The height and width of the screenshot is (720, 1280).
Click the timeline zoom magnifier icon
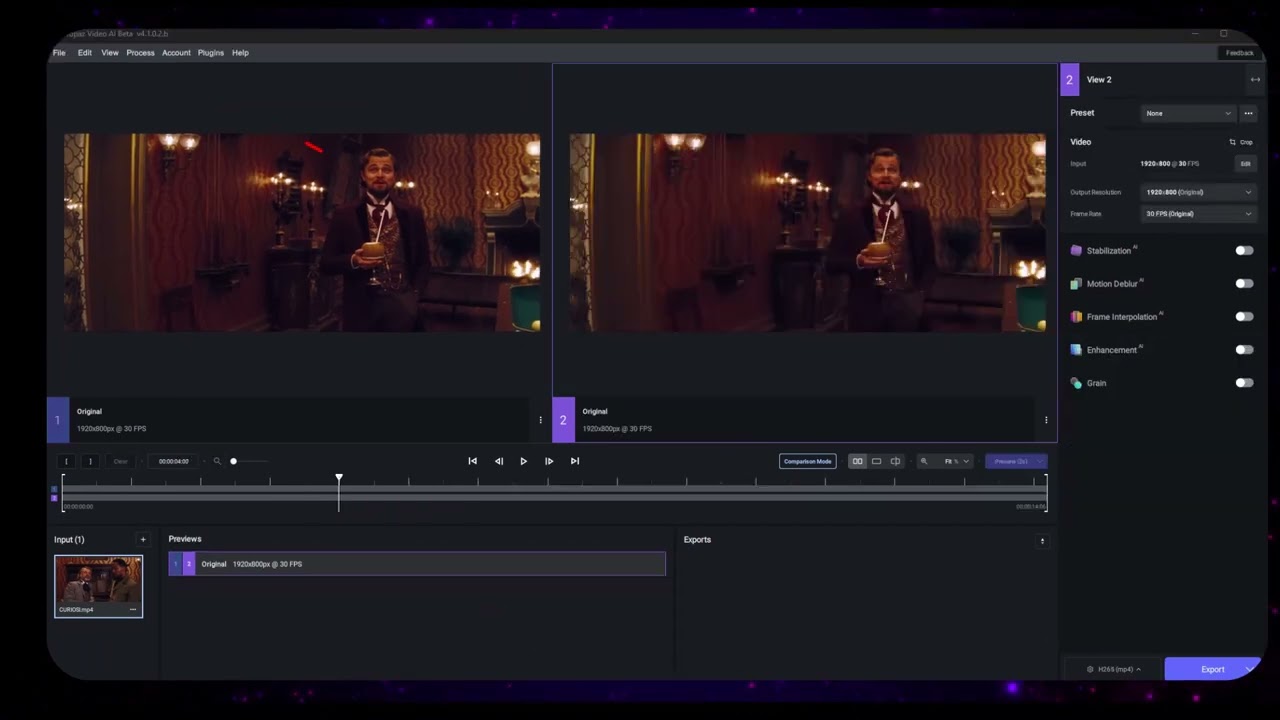[217, 461]
